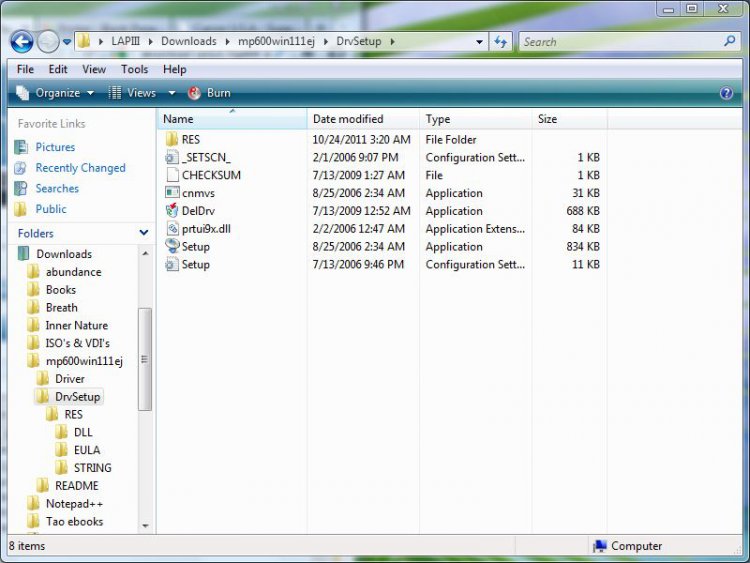Select DrvSetup in the address breadcrumb

tap(359, 41)
